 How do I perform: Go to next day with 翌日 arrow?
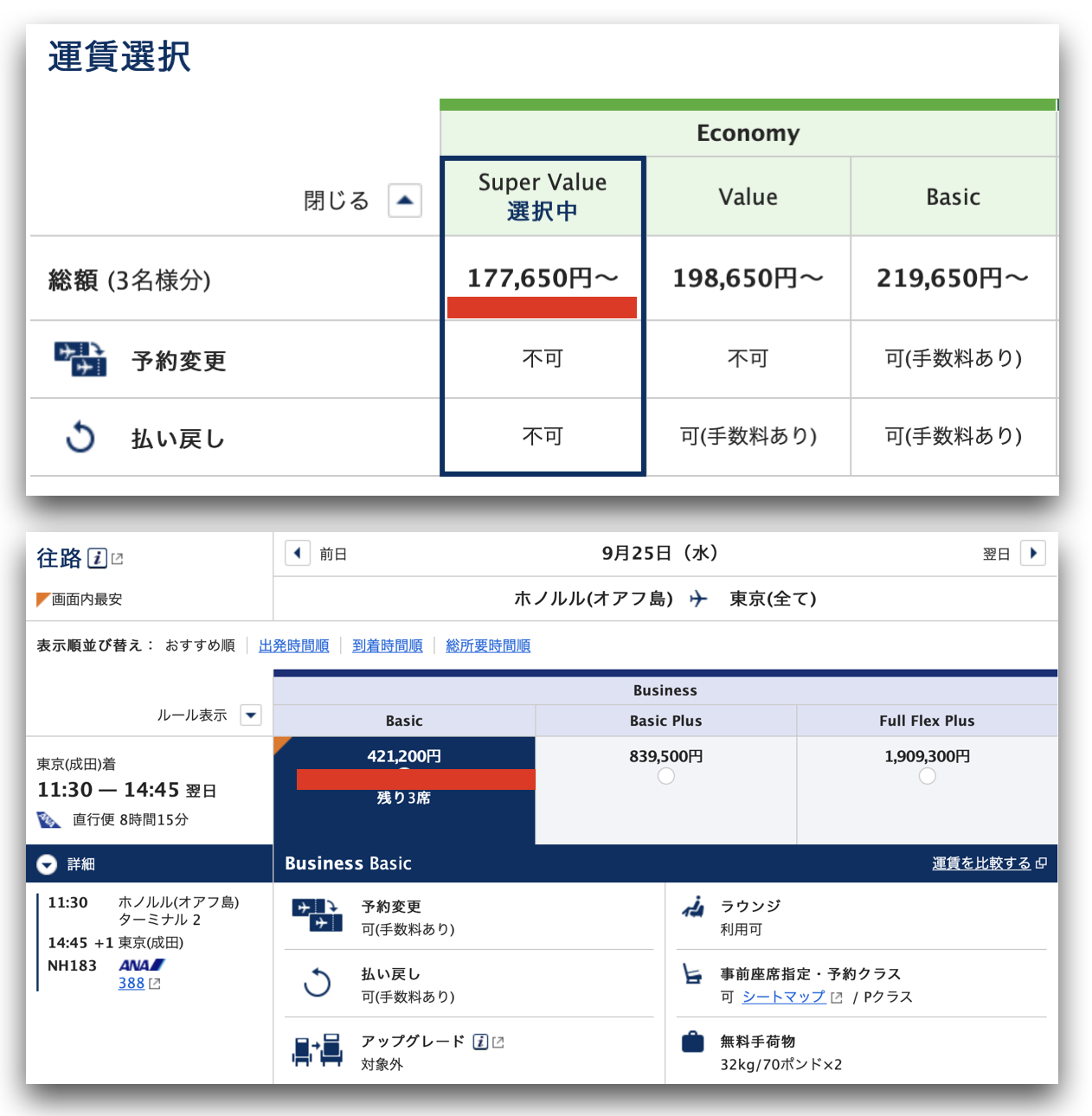coord(1033,553)
